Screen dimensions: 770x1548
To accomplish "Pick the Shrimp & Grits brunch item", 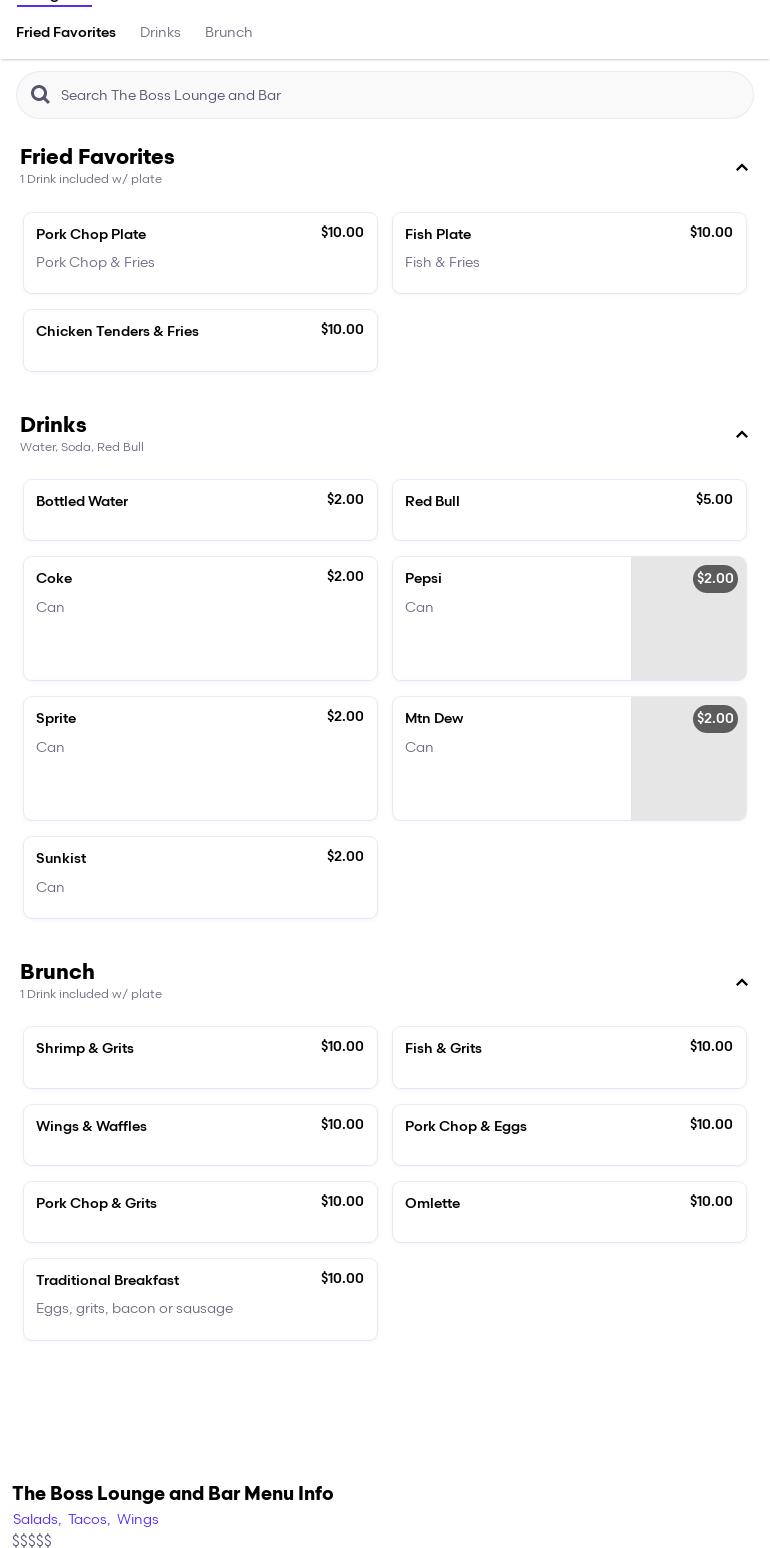I will tap(200, 1057).
